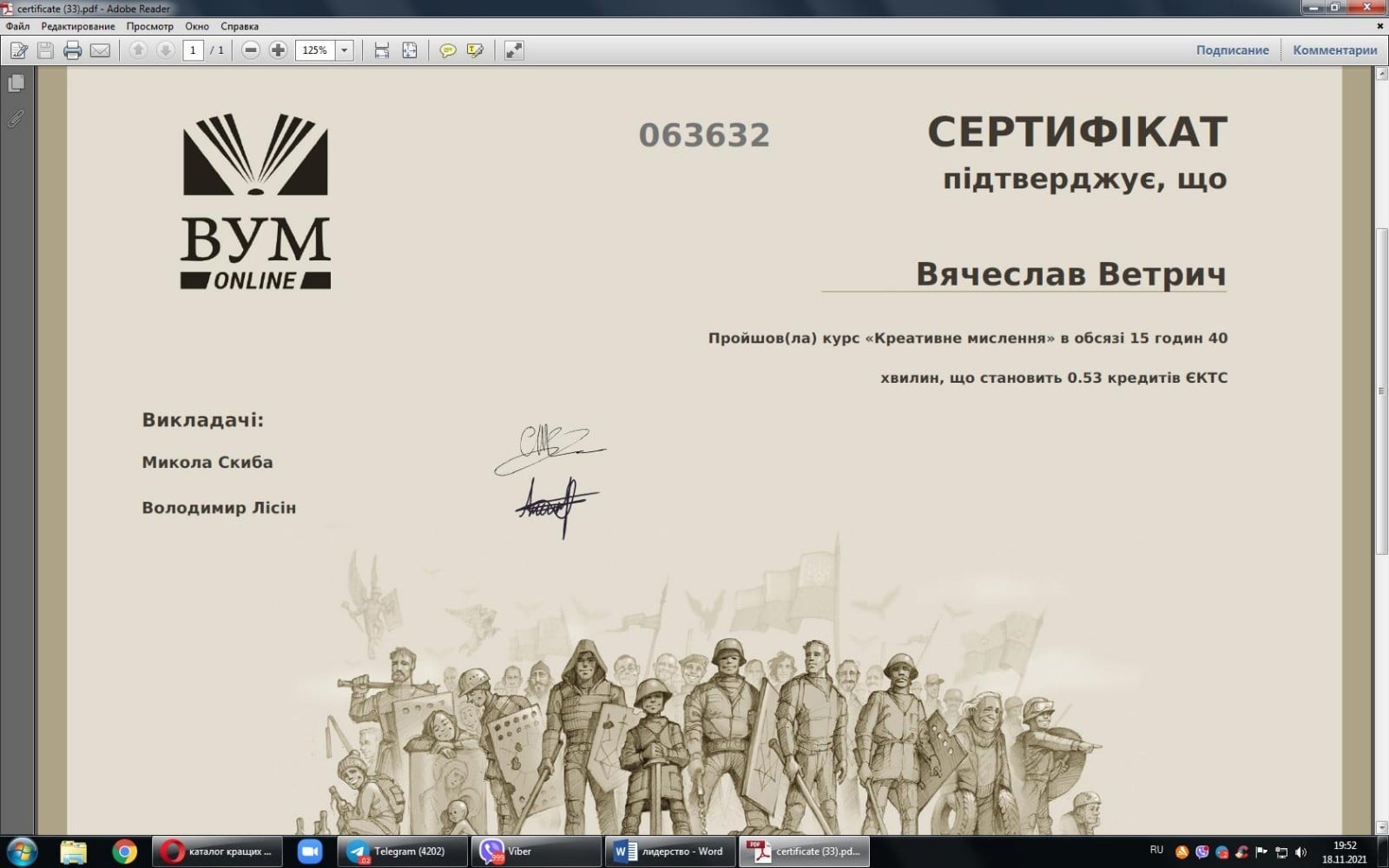Click the Zoom out minus button
1389x868 pixels.
pyautogui.click(x=251, y=50)
